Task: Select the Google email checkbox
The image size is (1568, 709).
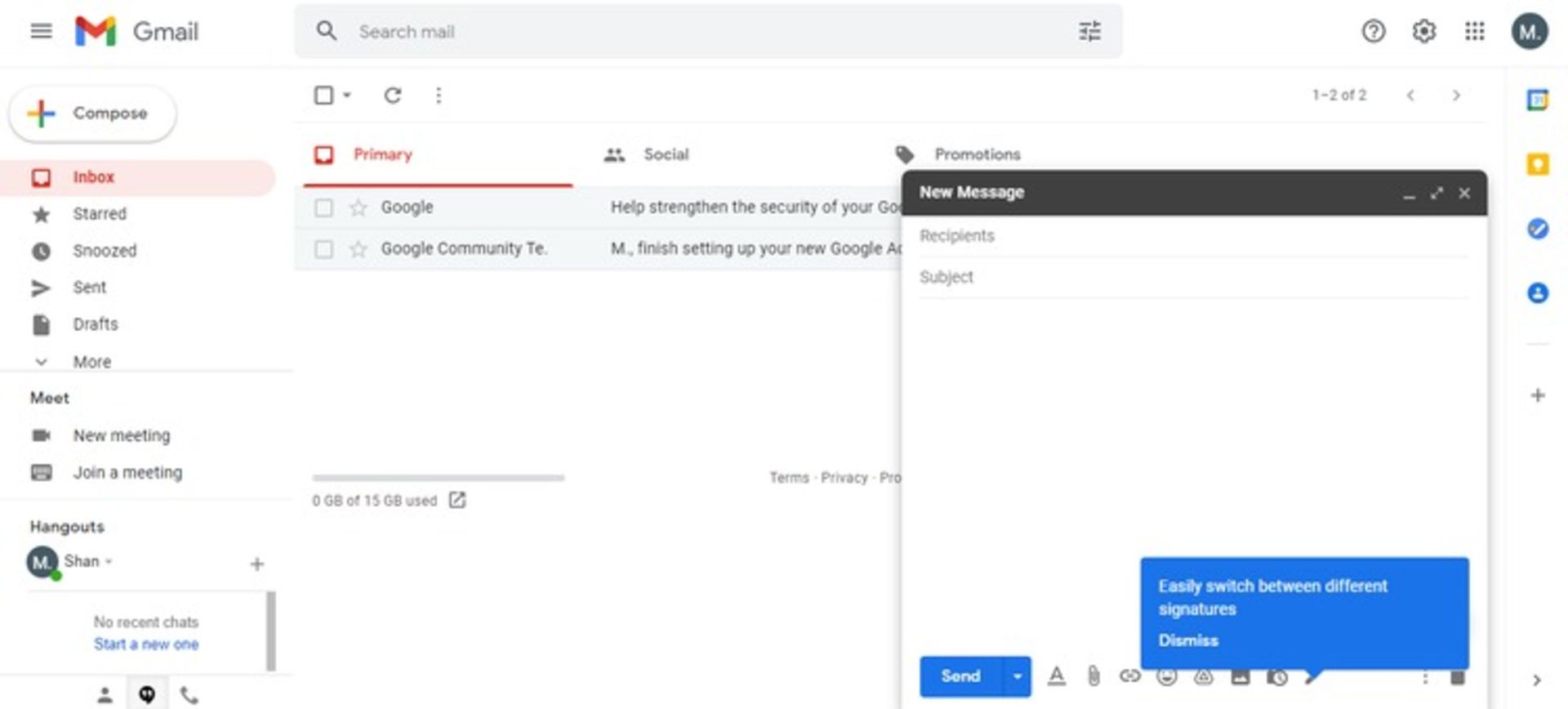Action: [324, 207]
